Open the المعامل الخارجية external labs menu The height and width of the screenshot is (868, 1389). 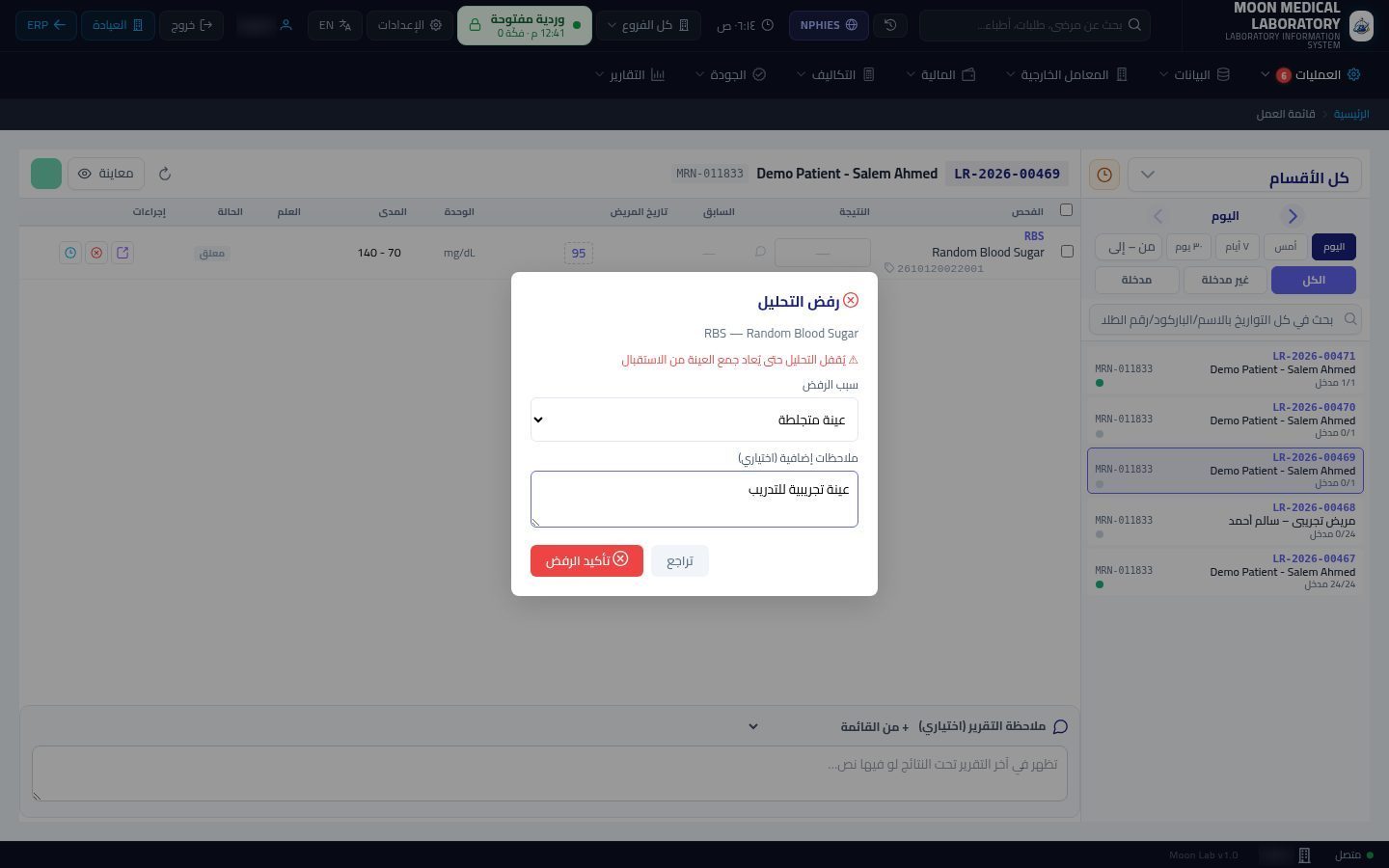click(x=1067, y=74)
